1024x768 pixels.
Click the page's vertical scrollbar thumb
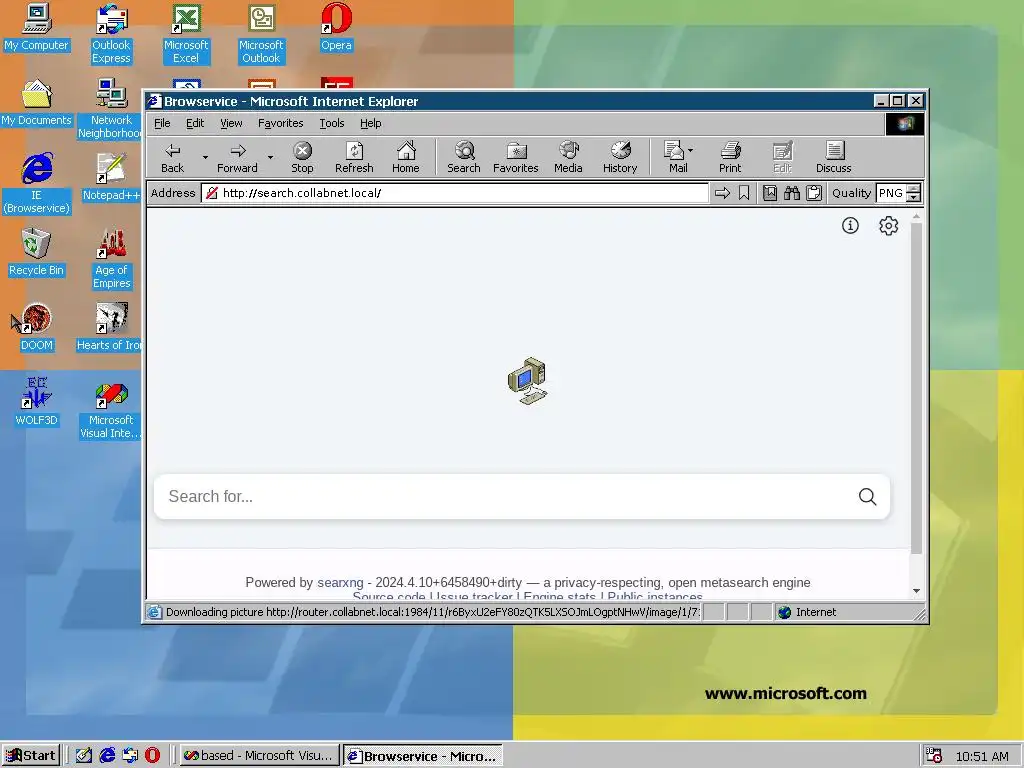click(x=916, y=388)
